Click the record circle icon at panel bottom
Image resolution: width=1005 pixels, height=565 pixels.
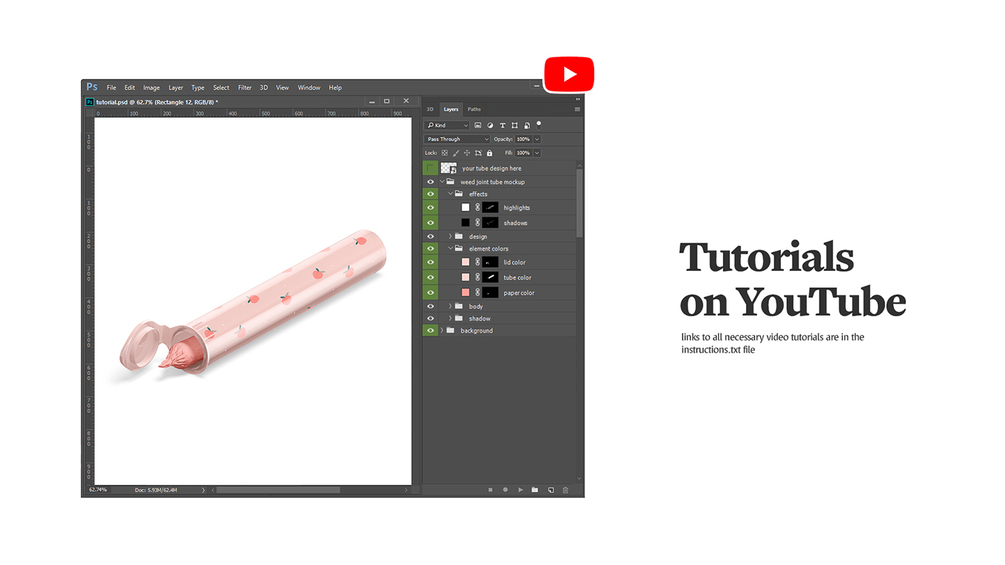[x=505, y=490]
